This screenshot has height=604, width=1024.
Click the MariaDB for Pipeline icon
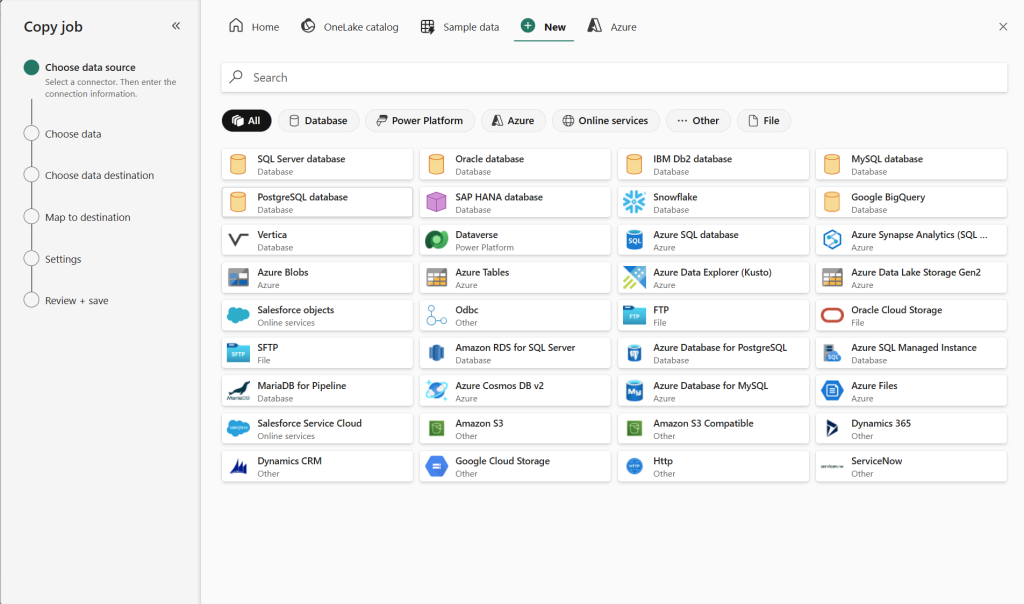(238, 391)
